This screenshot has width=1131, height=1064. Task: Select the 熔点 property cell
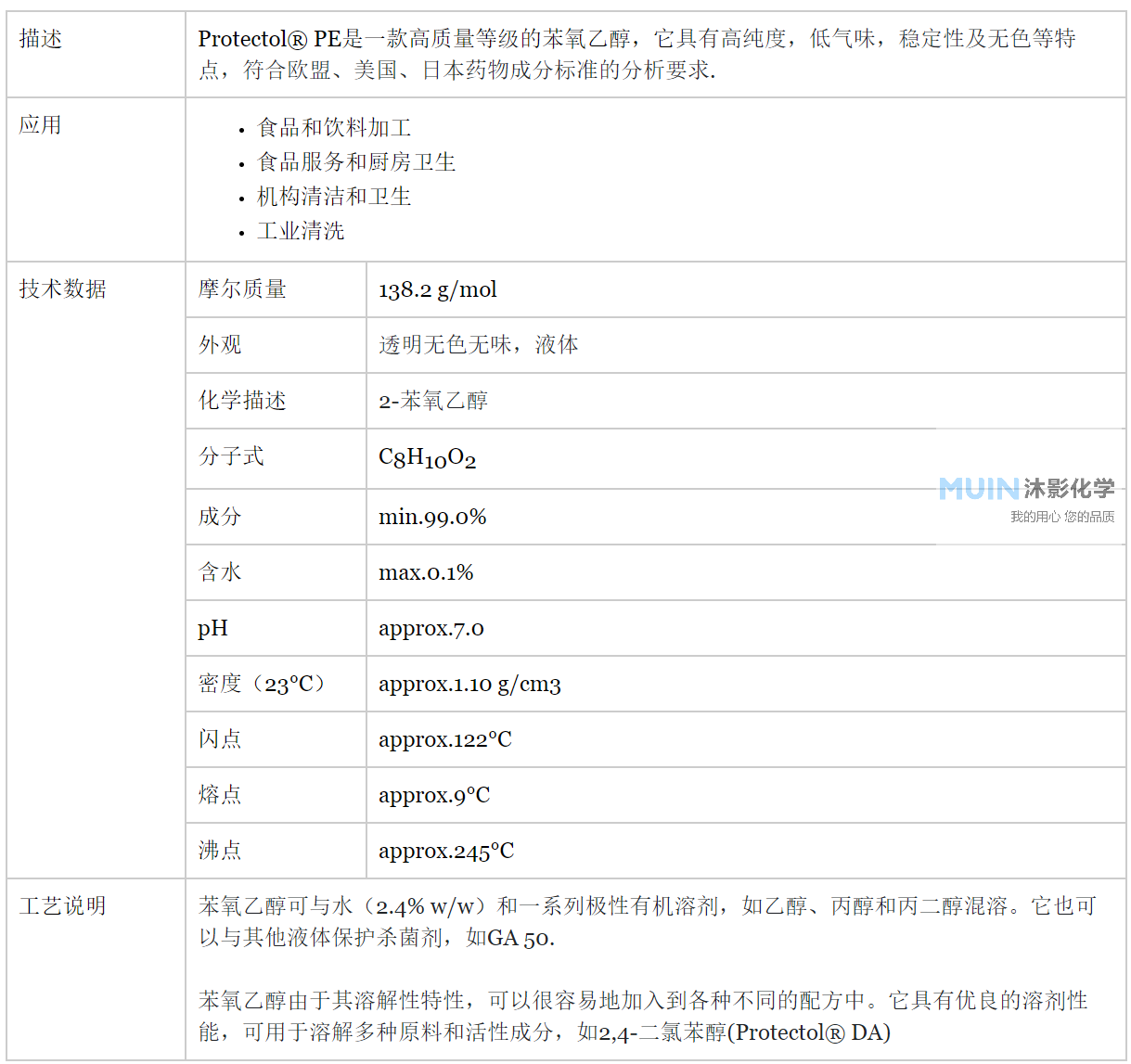(220, 795)
